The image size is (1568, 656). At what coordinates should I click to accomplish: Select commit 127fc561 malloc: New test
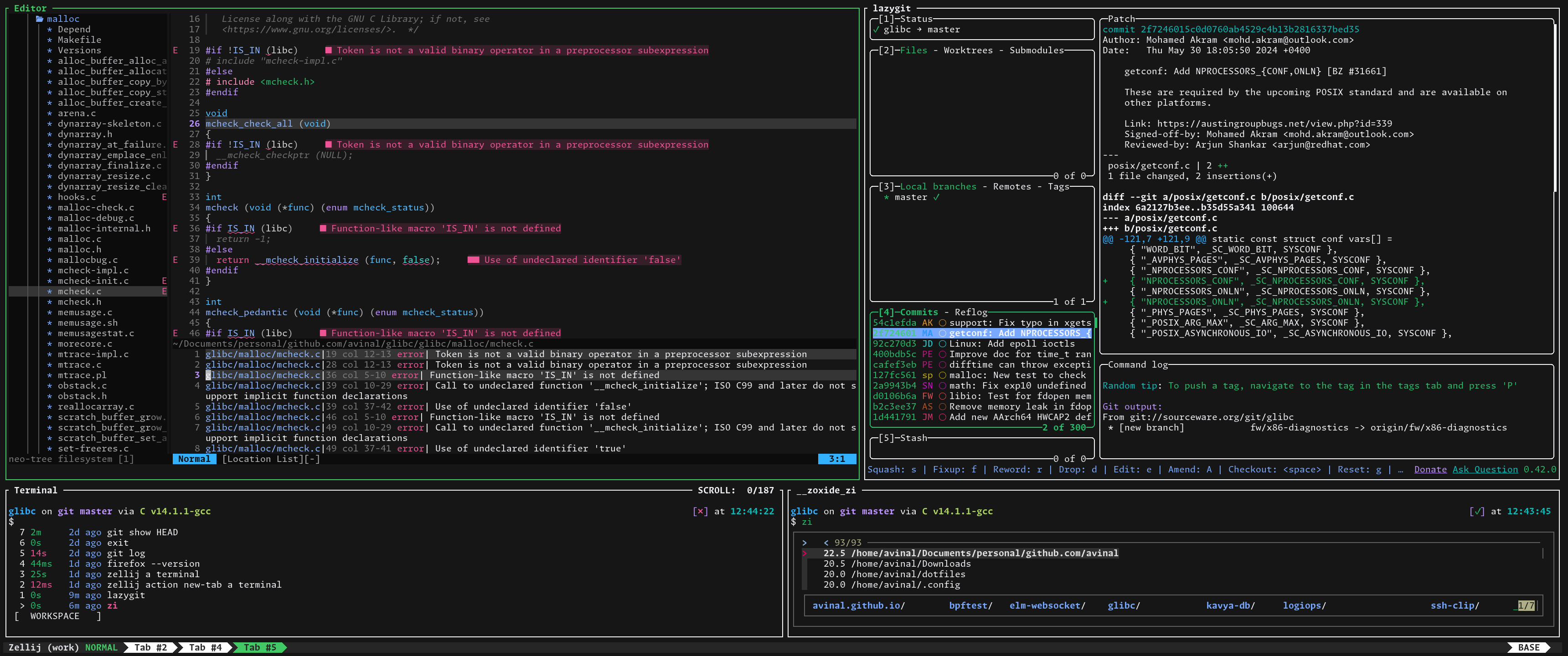(982, 375)
